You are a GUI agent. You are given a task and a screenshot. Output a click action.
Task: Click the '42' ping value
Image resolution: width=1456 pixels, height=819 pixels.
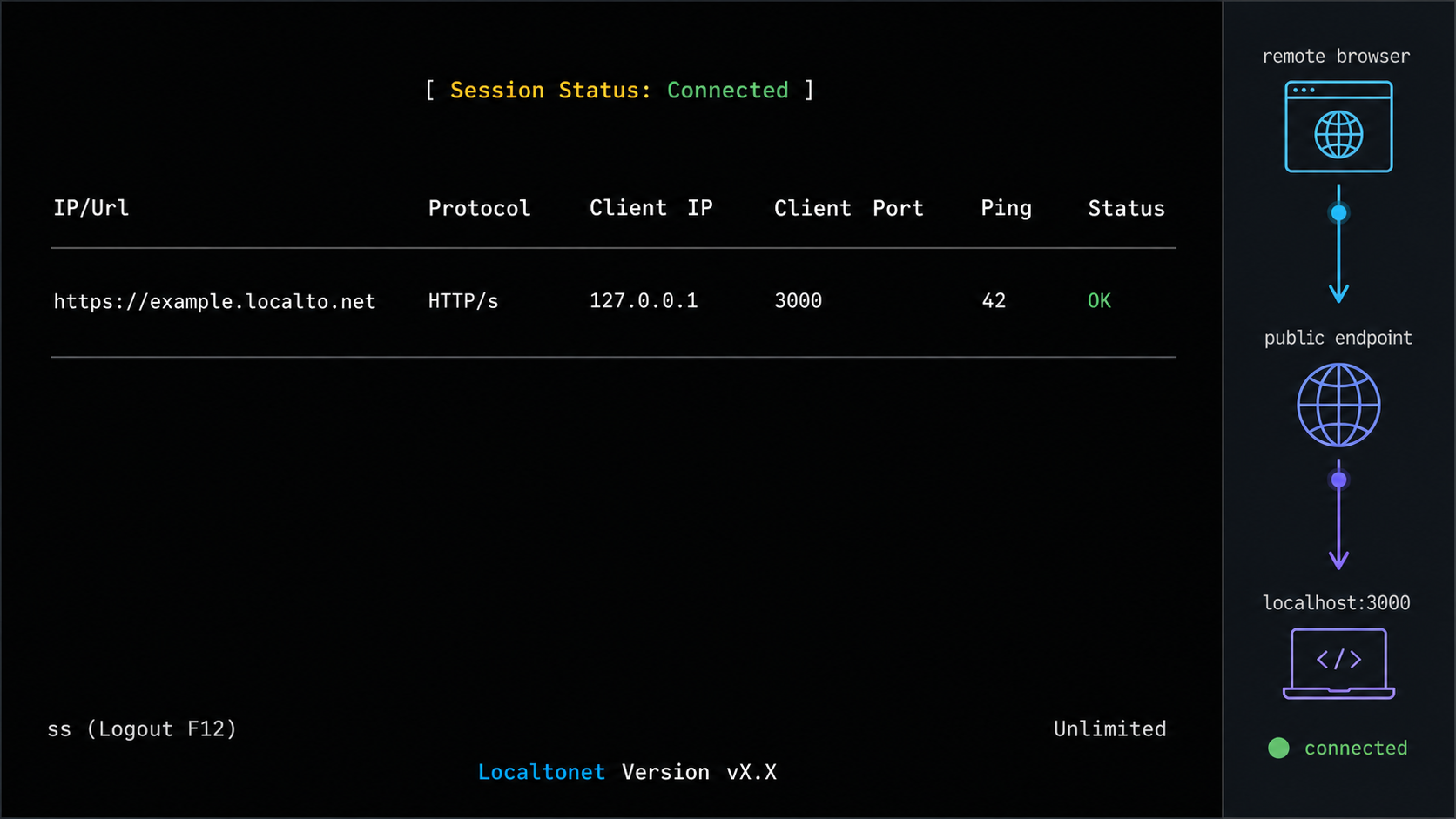pos(994,301)
